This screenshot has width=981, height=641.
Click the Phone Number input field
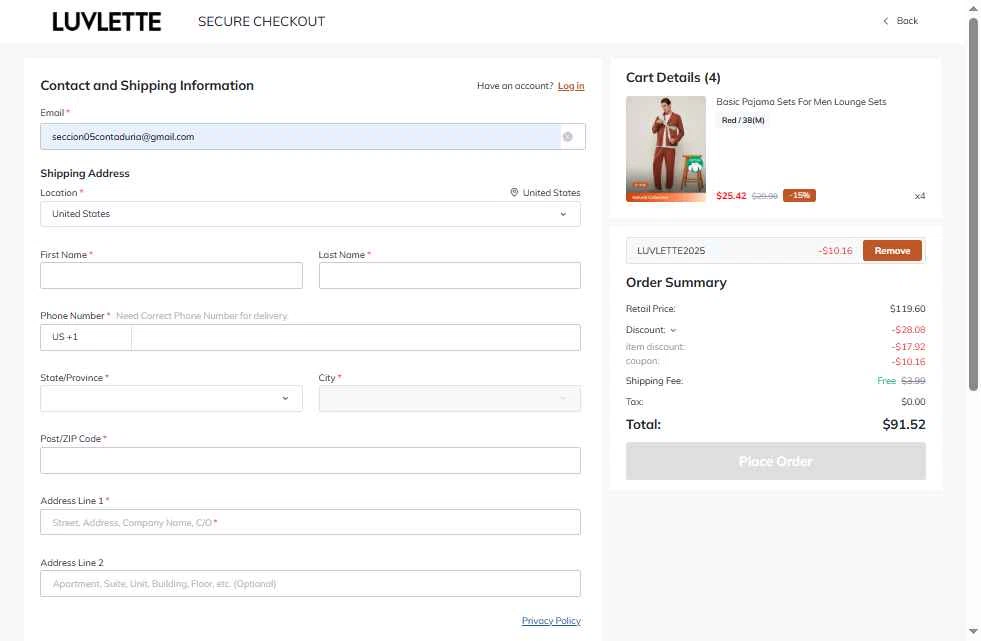point(355,338)
